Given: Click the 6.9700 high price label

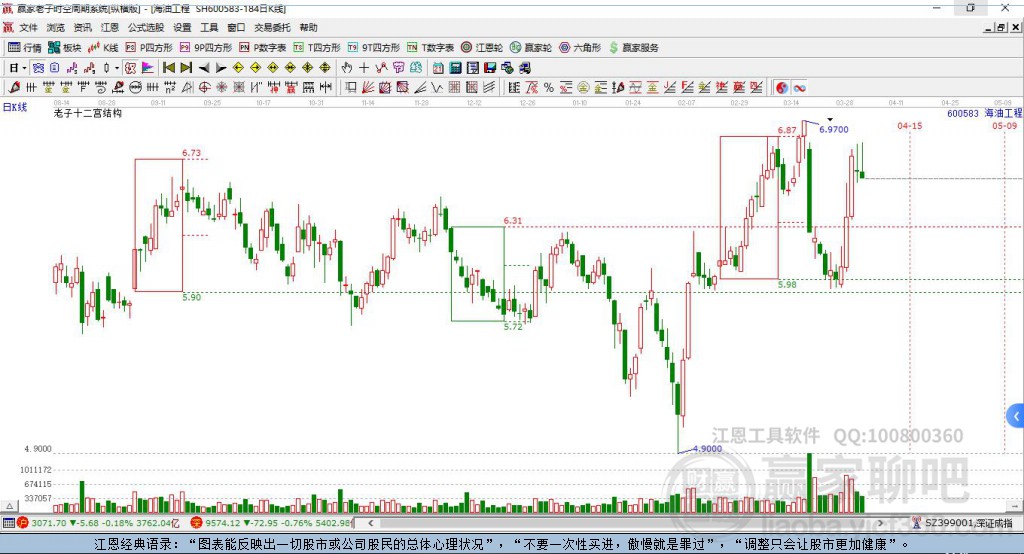Looking at the screenshot, I should (x=834, y=129).
